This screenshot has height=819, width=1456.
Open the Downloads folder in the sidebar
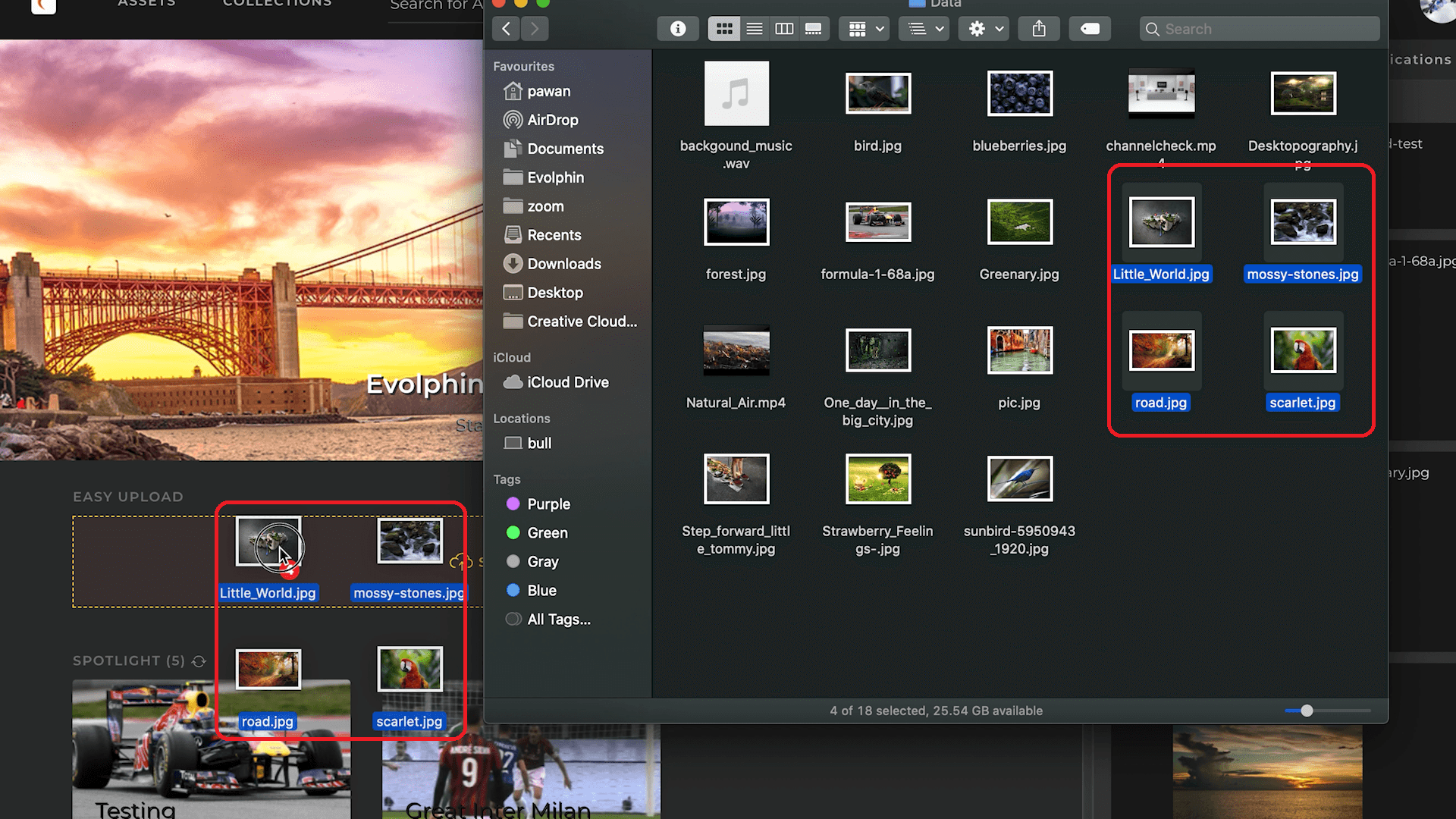(563, 263)
